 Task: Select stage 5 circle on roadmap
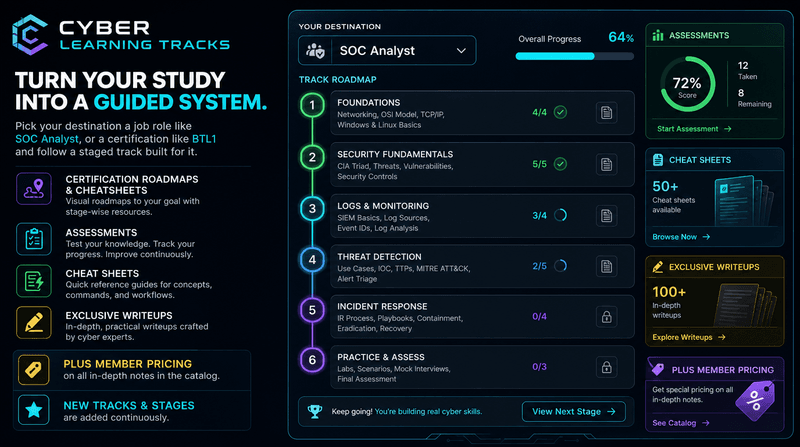312,310
